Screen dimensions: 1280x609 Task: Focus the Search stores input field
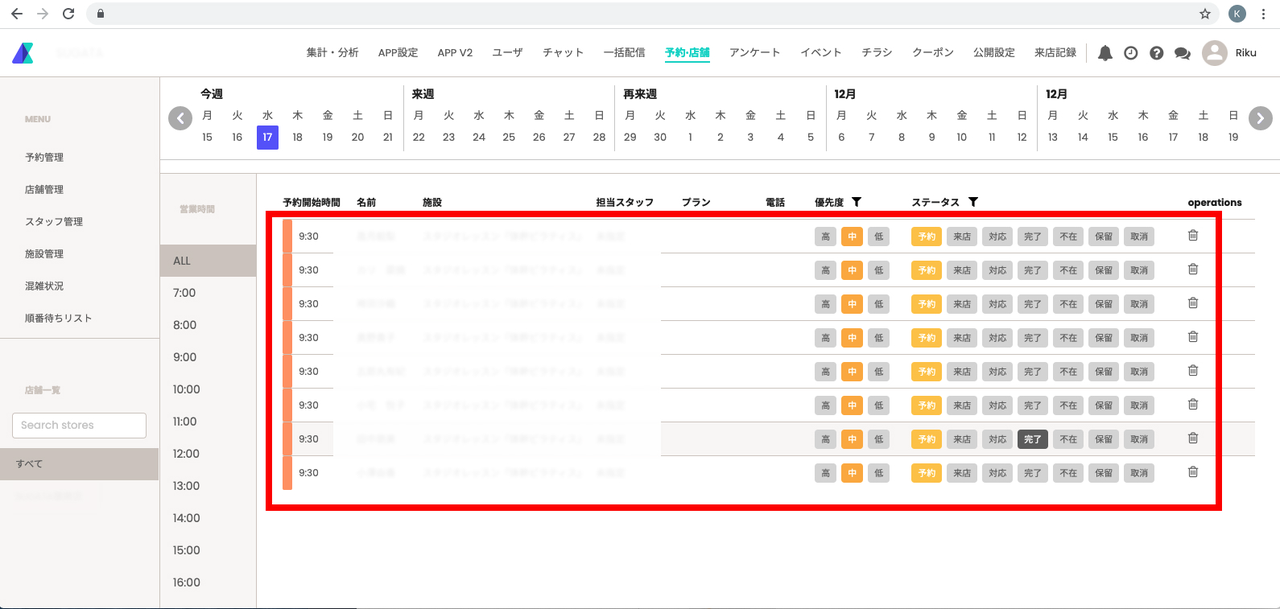[x=79, y=425]
